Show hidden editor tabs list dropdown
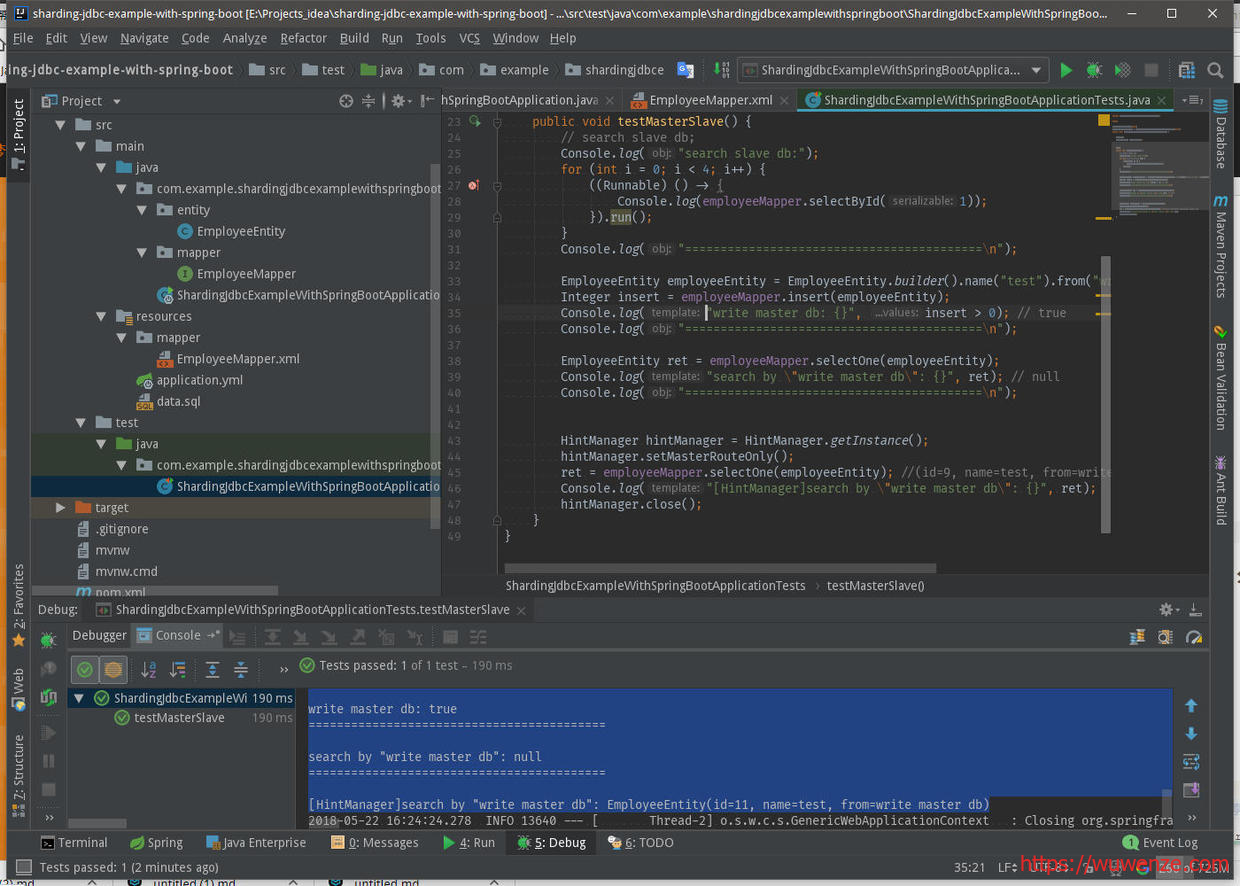Viewport: 1240px width, 886px height. click(x=1191, y=100)
